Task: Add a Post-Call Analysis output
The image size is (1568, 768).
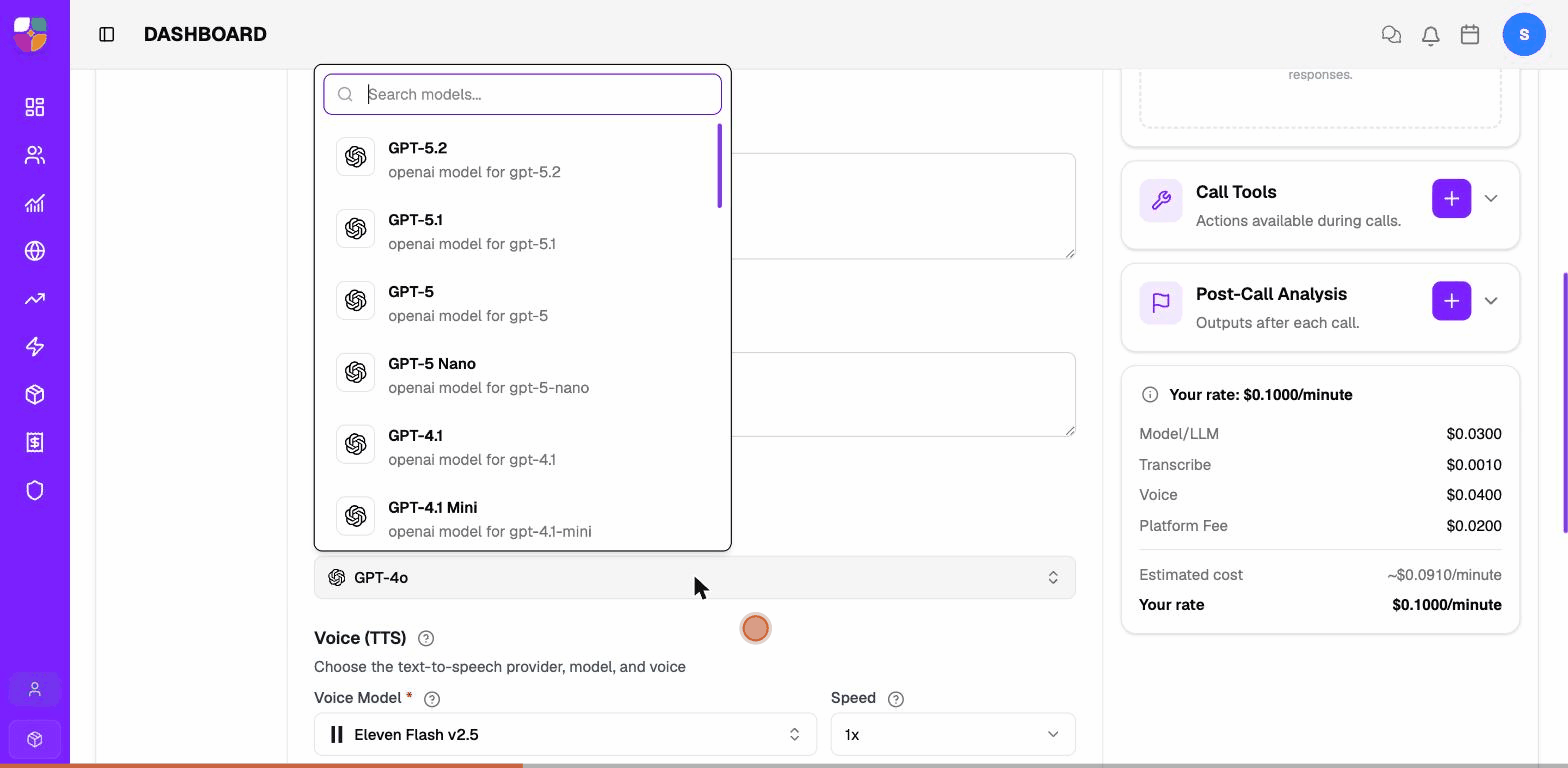Action: [x=1451, y=301]
